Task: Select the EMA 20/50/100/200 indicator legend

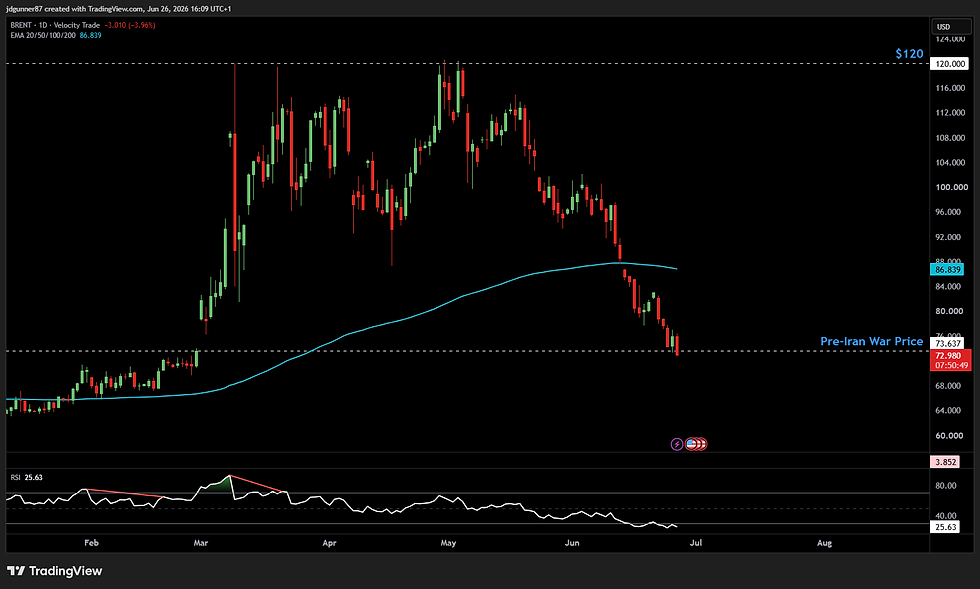Action: pos(43,35)
